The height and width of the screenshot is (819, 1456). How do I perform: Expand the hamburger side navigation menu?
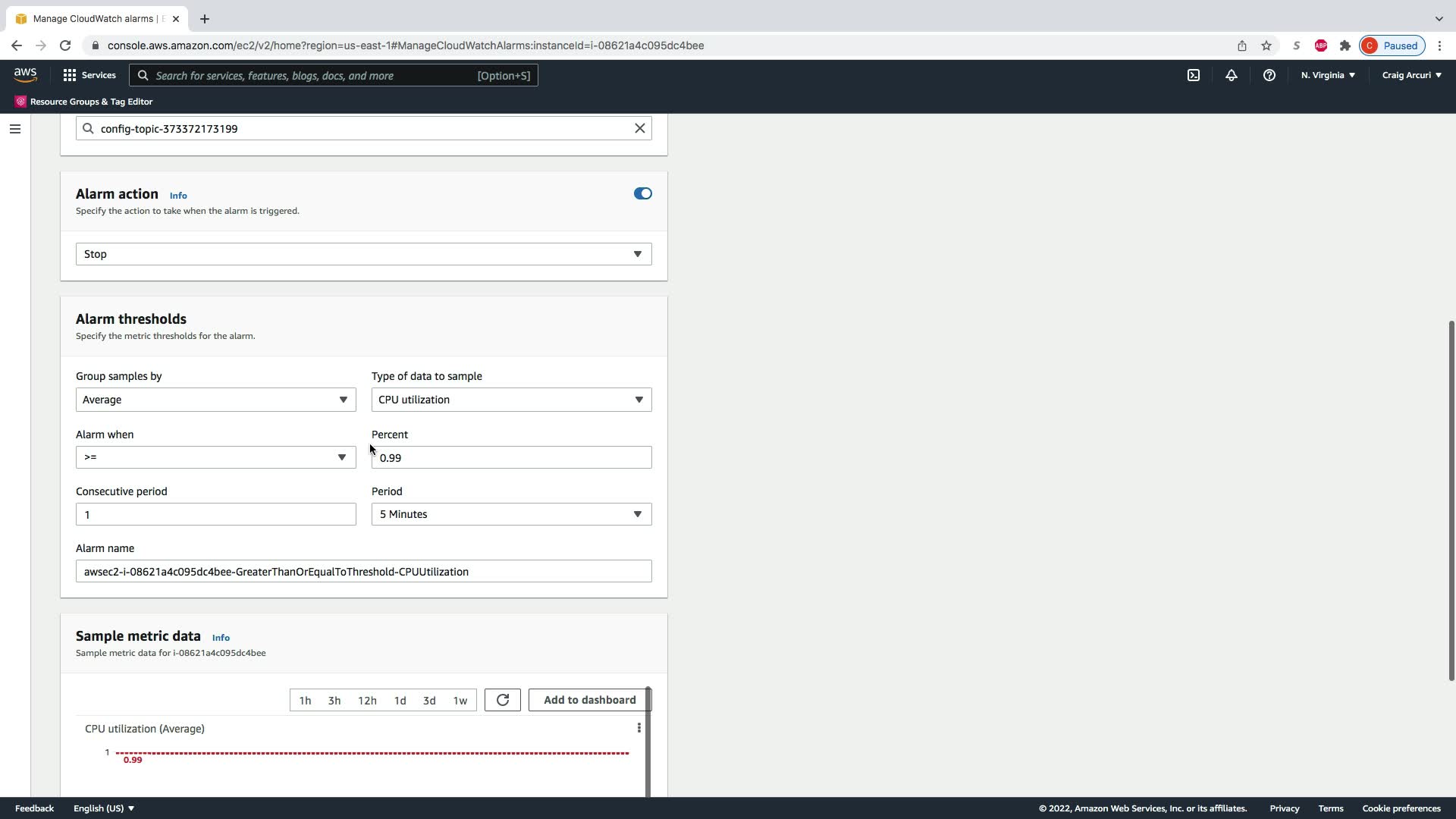pos(14,129)
